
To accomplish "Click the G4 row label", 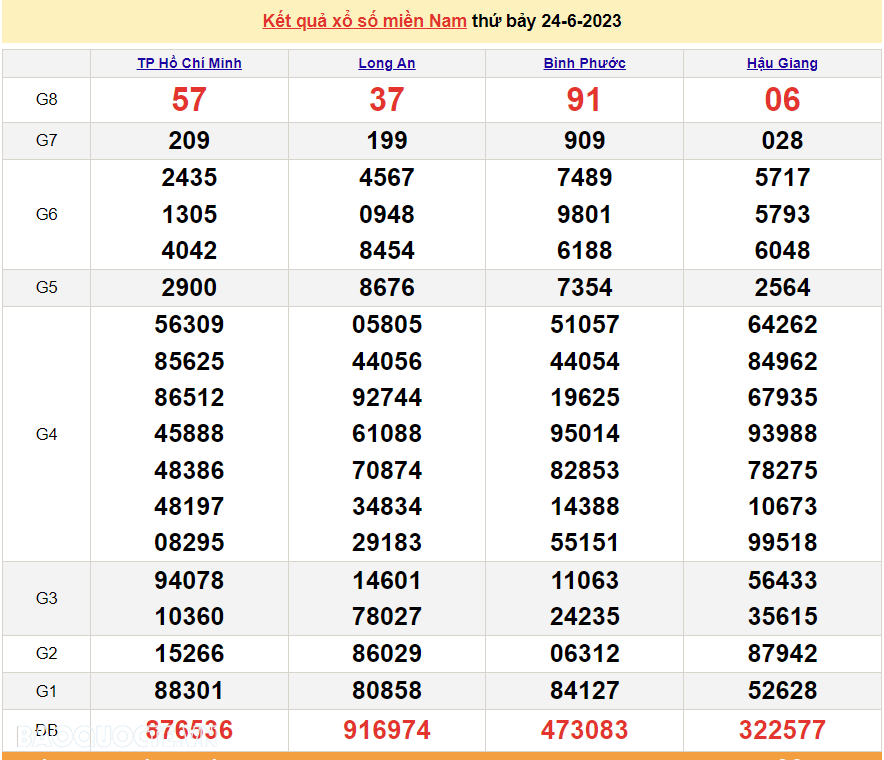I will pos(47,434).
